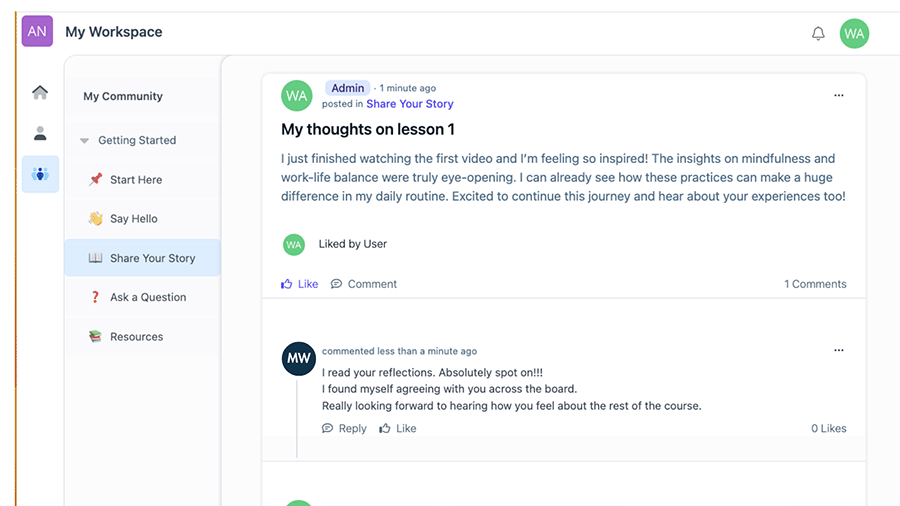Click the waving hand icon beside Say Hello
Viewport: 900px width, 506px height.
pyautogui.click(x=95, y=219)
